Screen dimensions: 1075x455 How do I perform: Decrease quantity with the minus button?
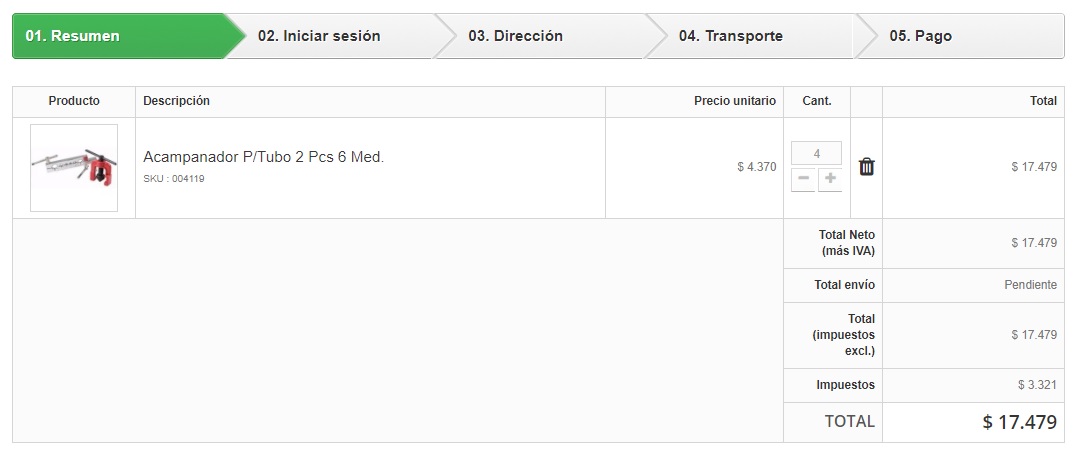tap(803, 179)
